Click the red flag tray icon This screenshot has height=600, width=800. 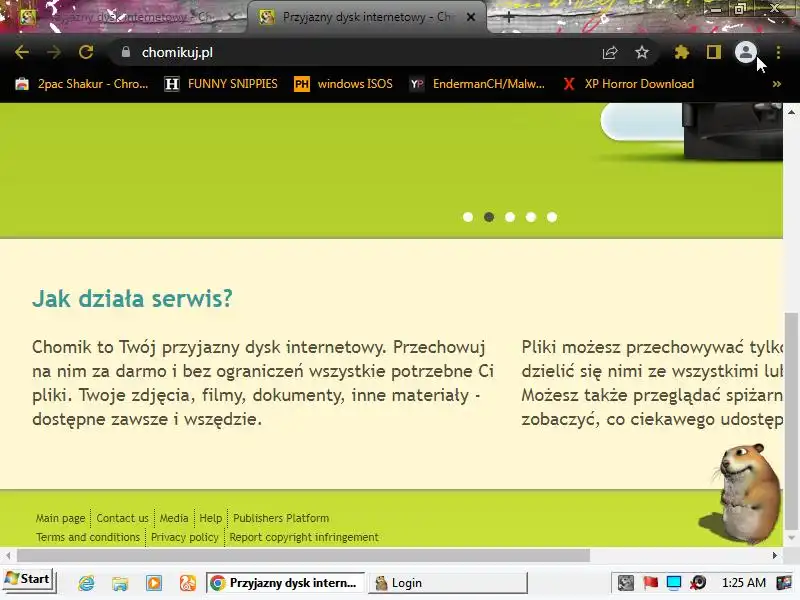click(650, 583)
